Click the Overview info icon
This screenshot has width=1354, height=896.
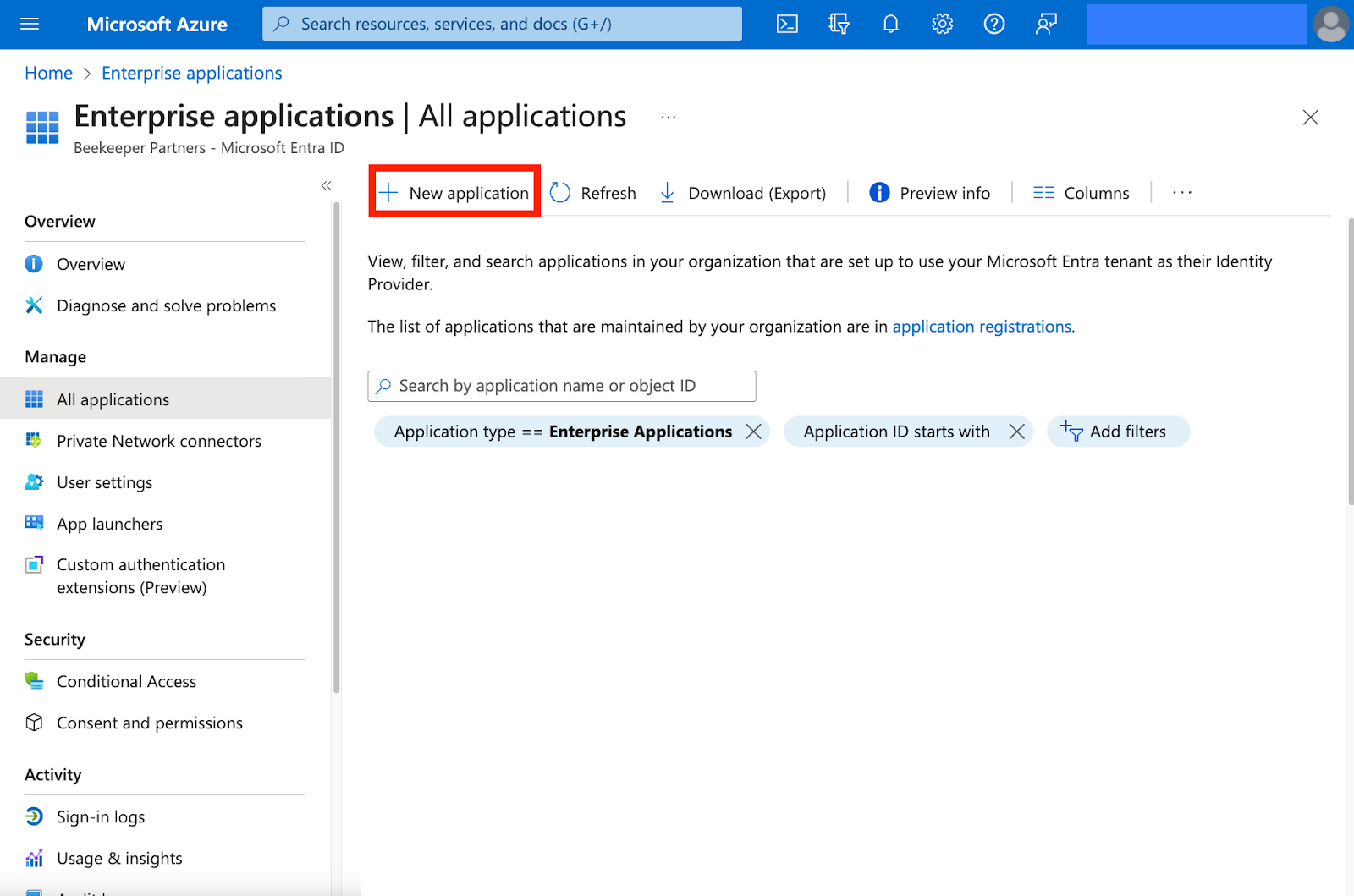coord(34,264)
